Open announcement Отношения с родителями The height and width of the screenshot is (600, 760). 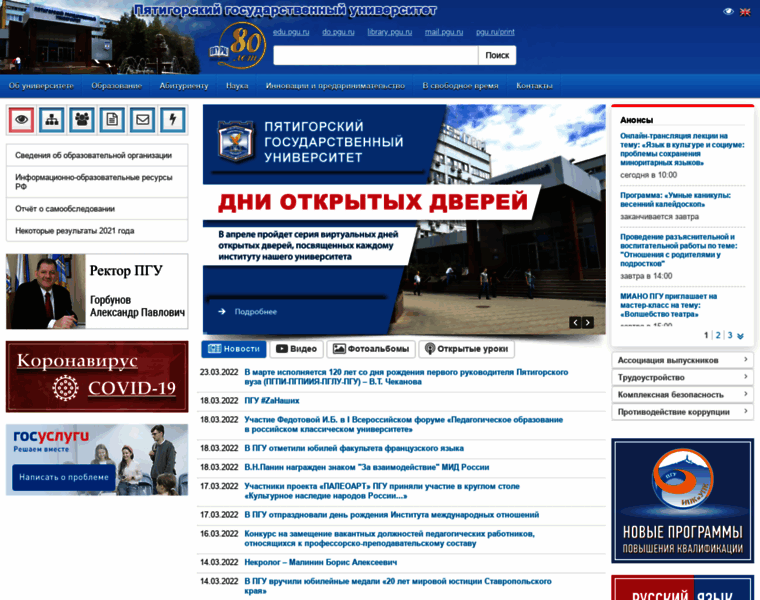[x=679, y=250]
